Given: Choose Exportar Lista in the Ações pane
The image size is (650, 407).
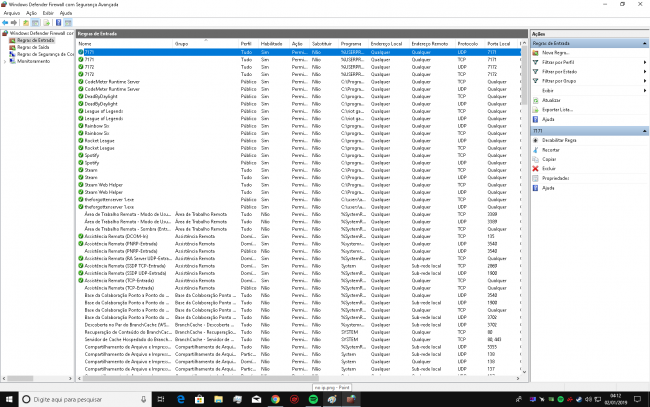Looking at the screenshot, I should click(x=557, y=110).
